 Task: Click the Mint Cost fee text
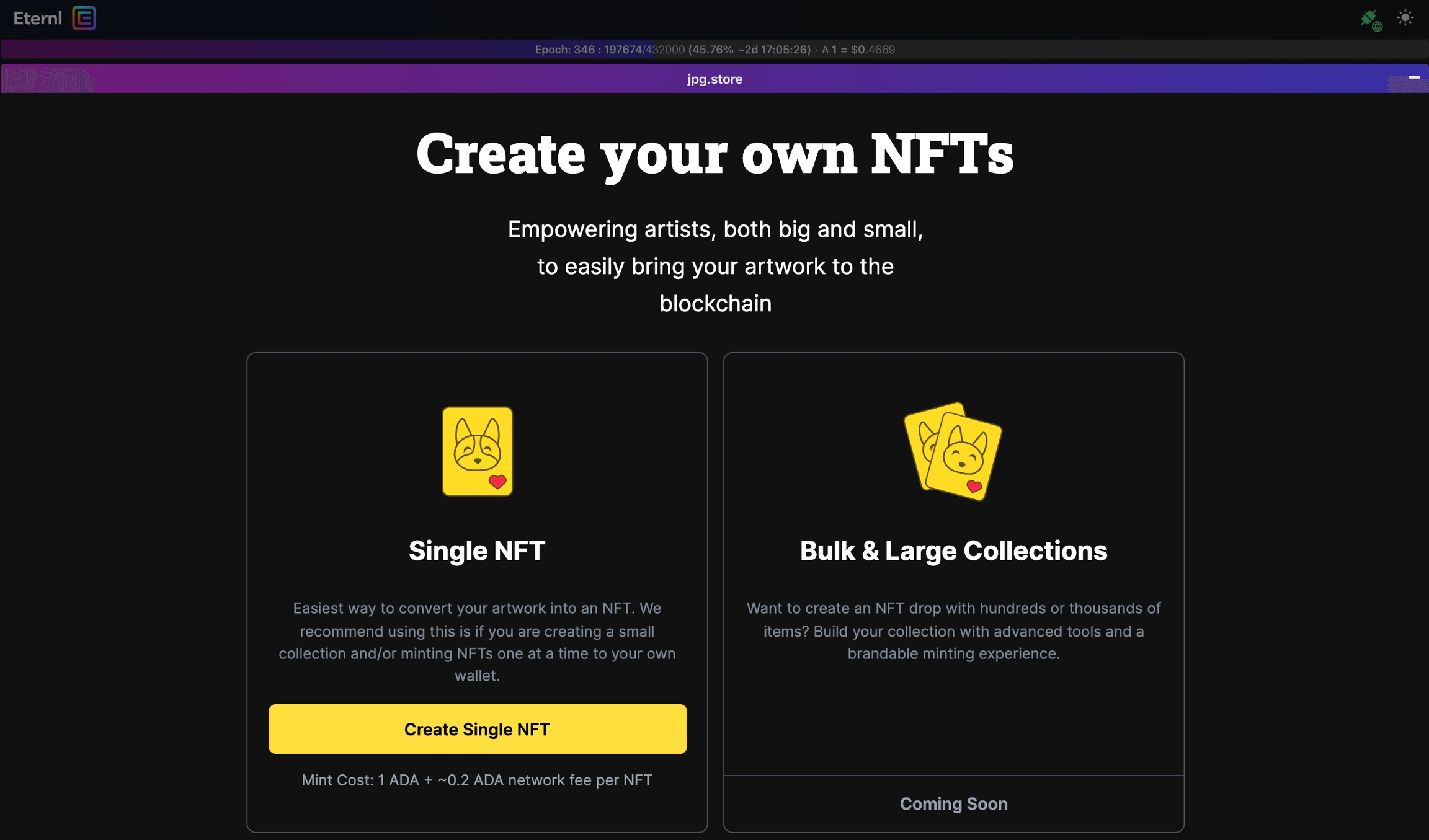click(477, 780)
